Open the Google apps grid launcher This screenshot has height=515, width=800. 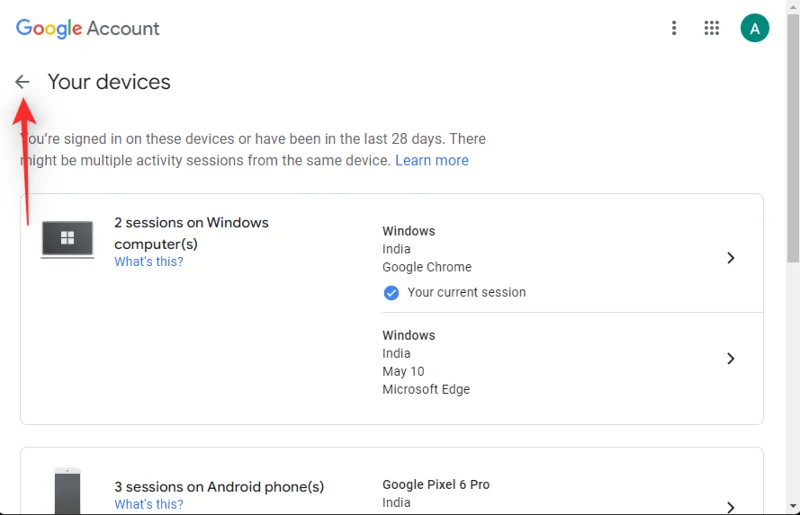click(711, 28)
